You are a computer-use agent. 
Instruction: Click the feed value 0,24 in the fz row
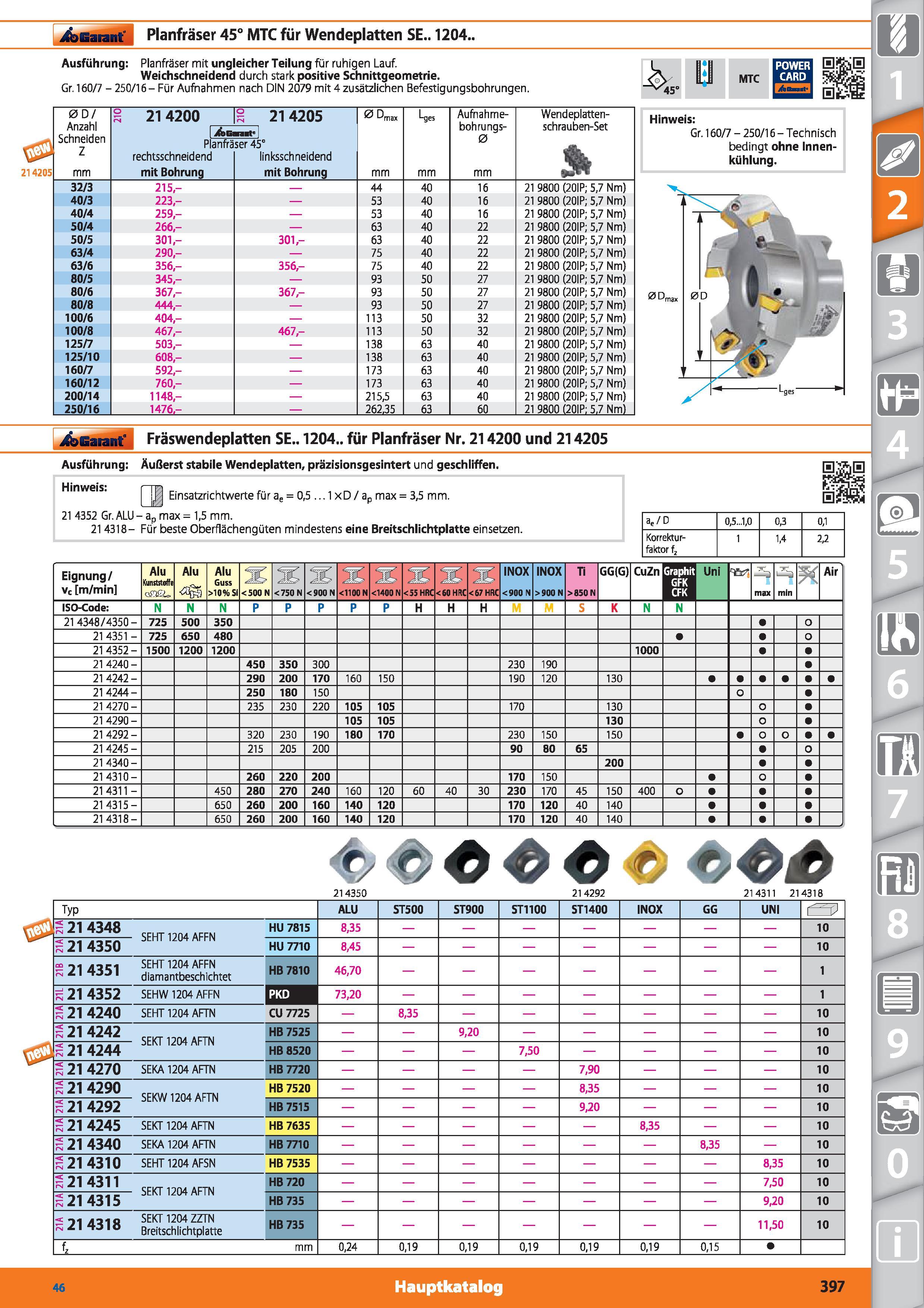(x=347, y=1247)
